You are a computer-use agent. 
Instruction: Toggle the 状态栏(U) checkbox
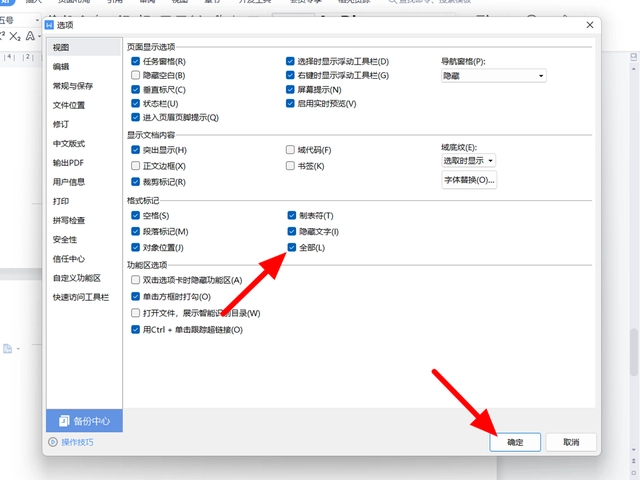coord(136,103)
